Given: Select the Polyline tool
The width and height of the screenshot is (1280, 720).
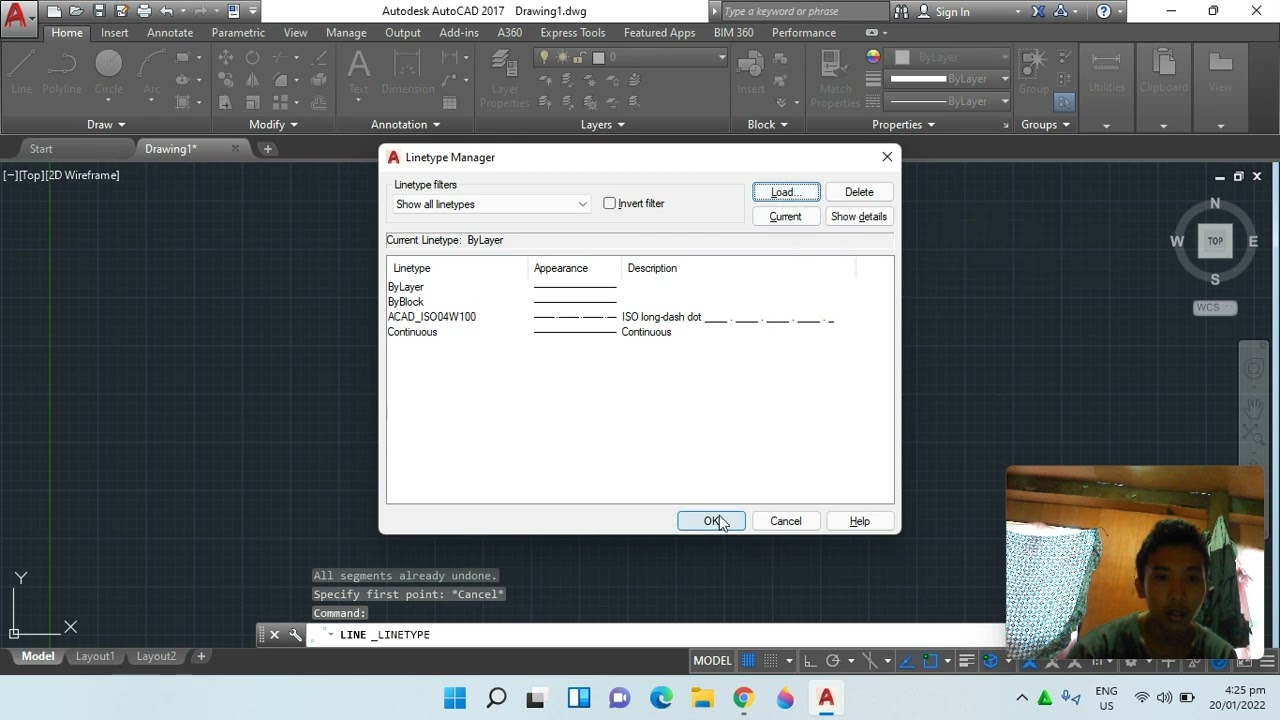Looking at the screenshot, I should [61, 73].
